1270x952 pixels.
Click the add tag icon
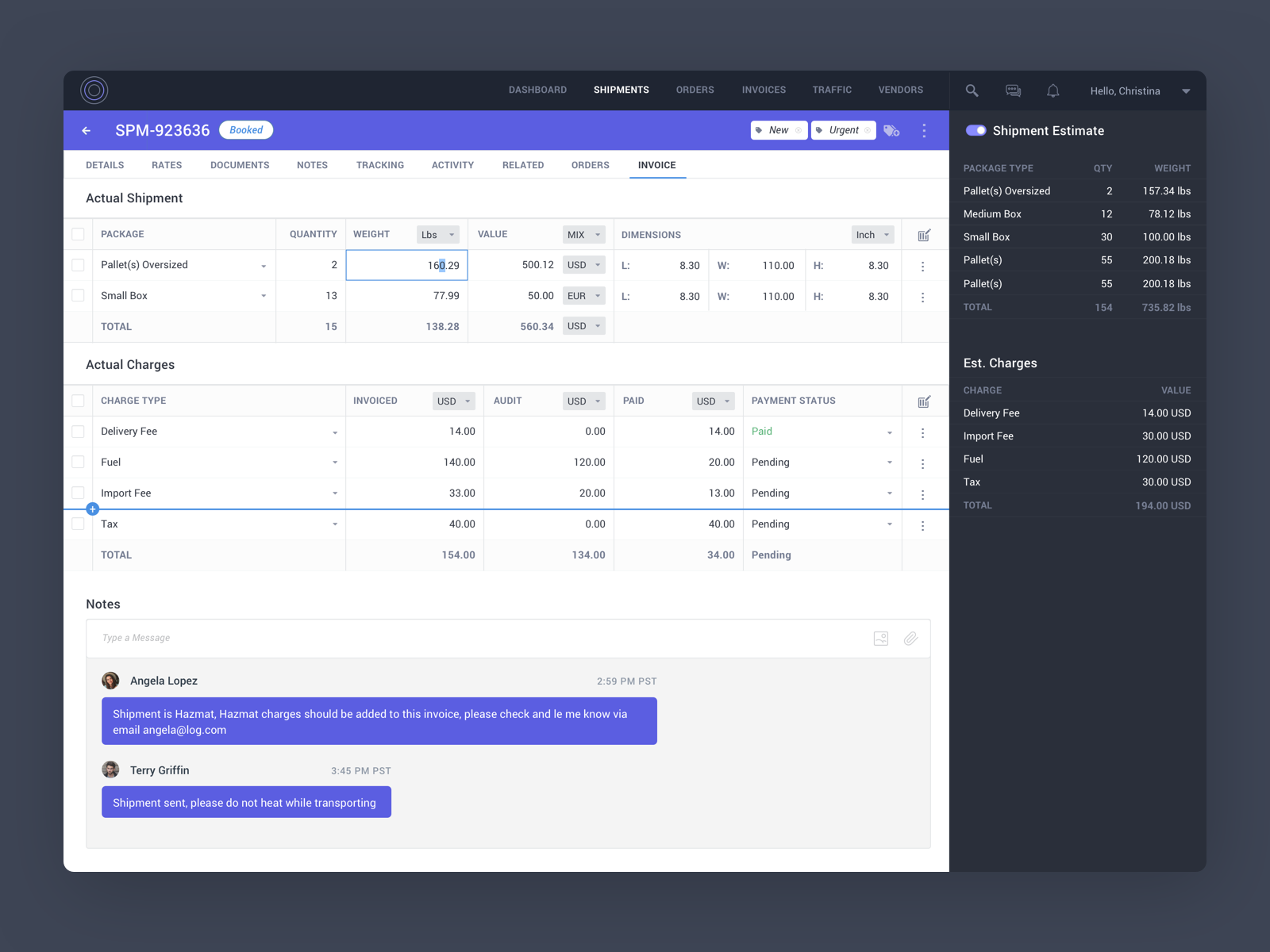(891, 131)
